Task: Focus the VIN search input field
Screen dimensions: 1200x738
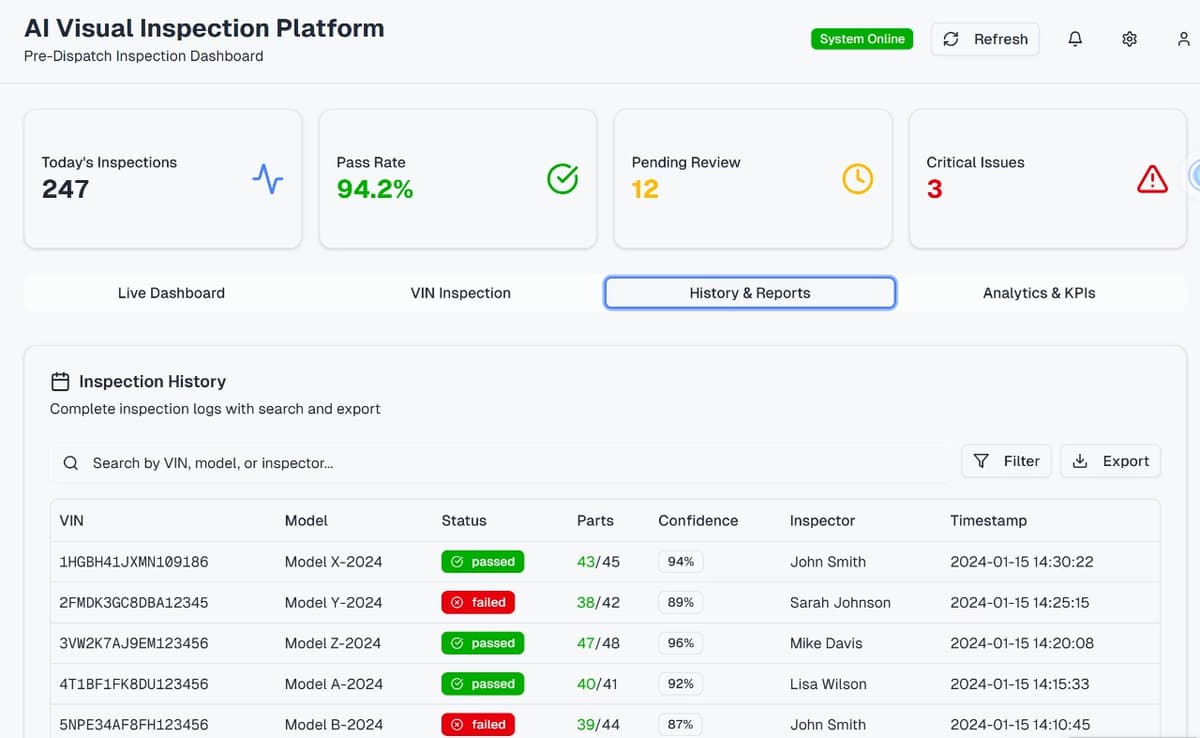Action: [x=500, y=463]
